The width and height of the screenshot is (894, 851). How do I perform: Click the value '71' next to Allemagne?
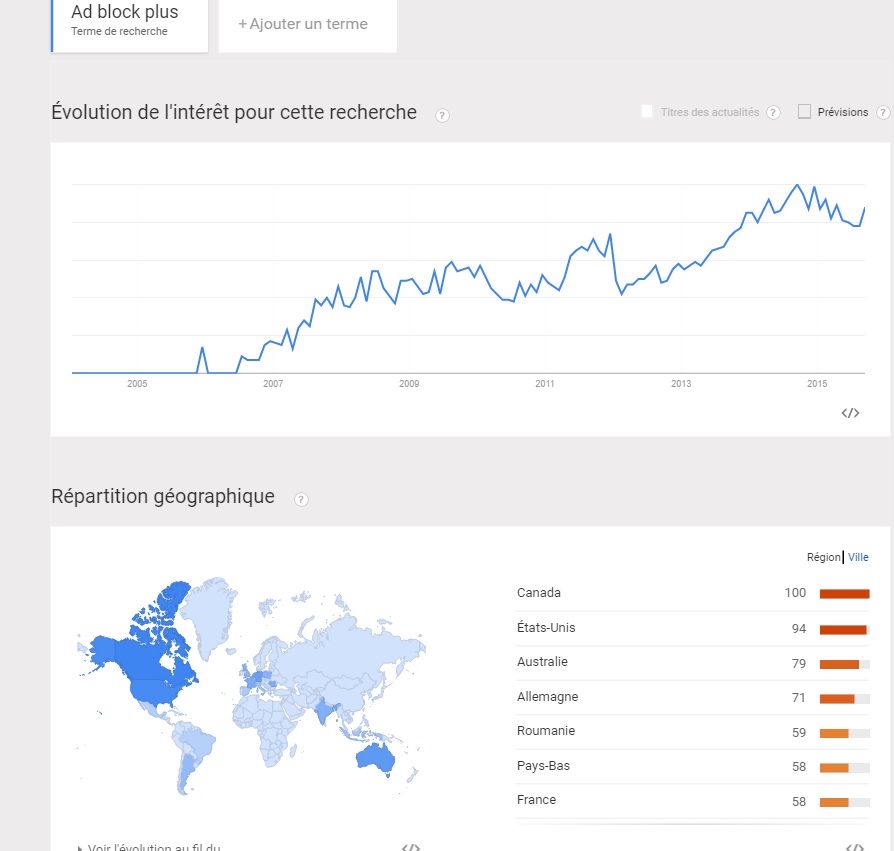click(799, 698)
